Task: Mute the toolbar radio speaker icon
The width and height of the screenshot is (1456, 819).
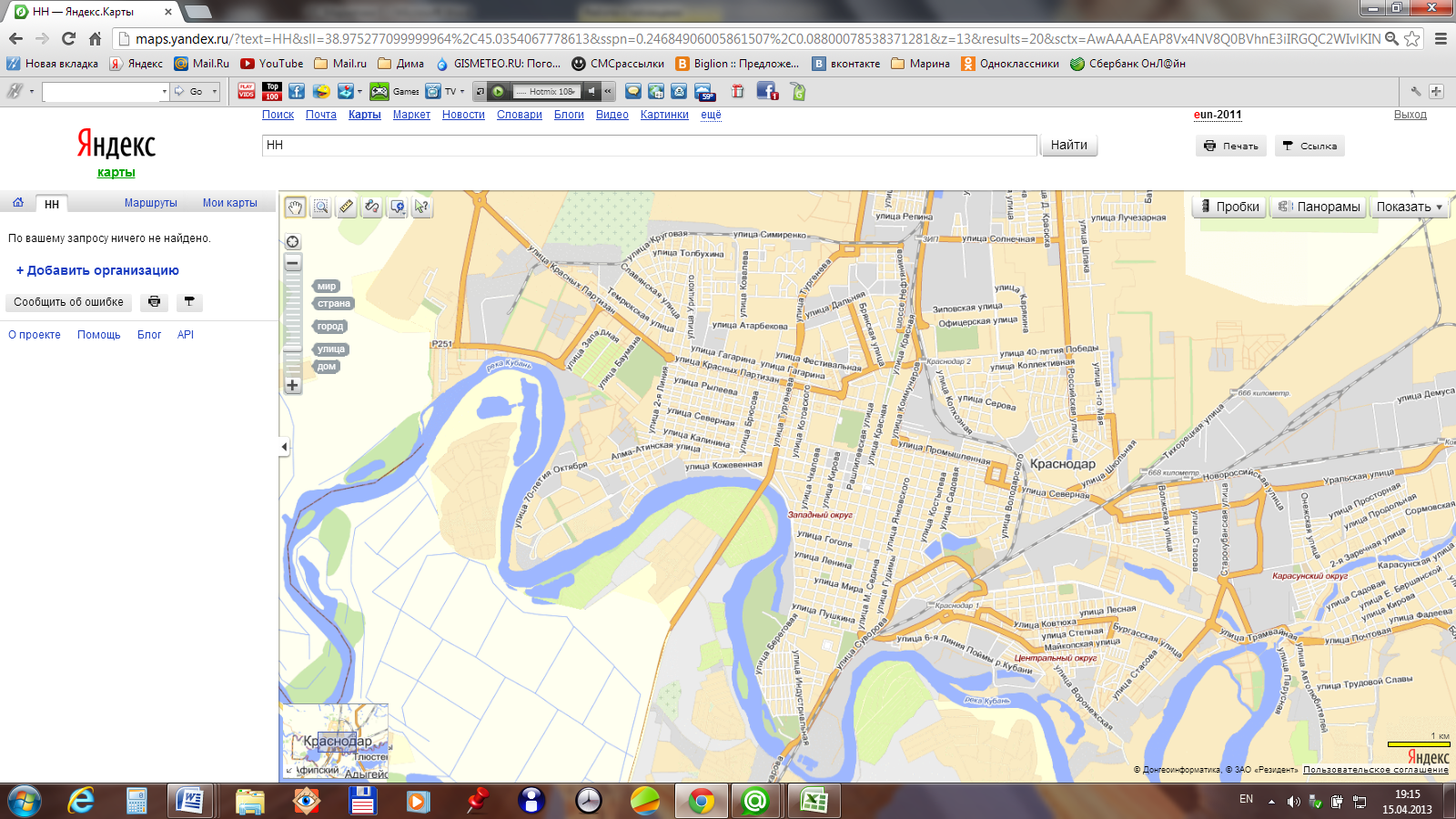Action: coord(591,91)
